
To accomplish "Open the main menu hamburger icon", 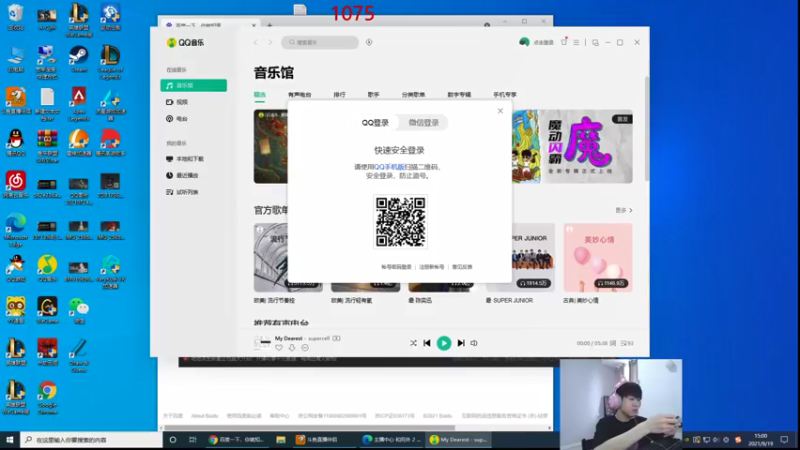I will coord(576,42).
